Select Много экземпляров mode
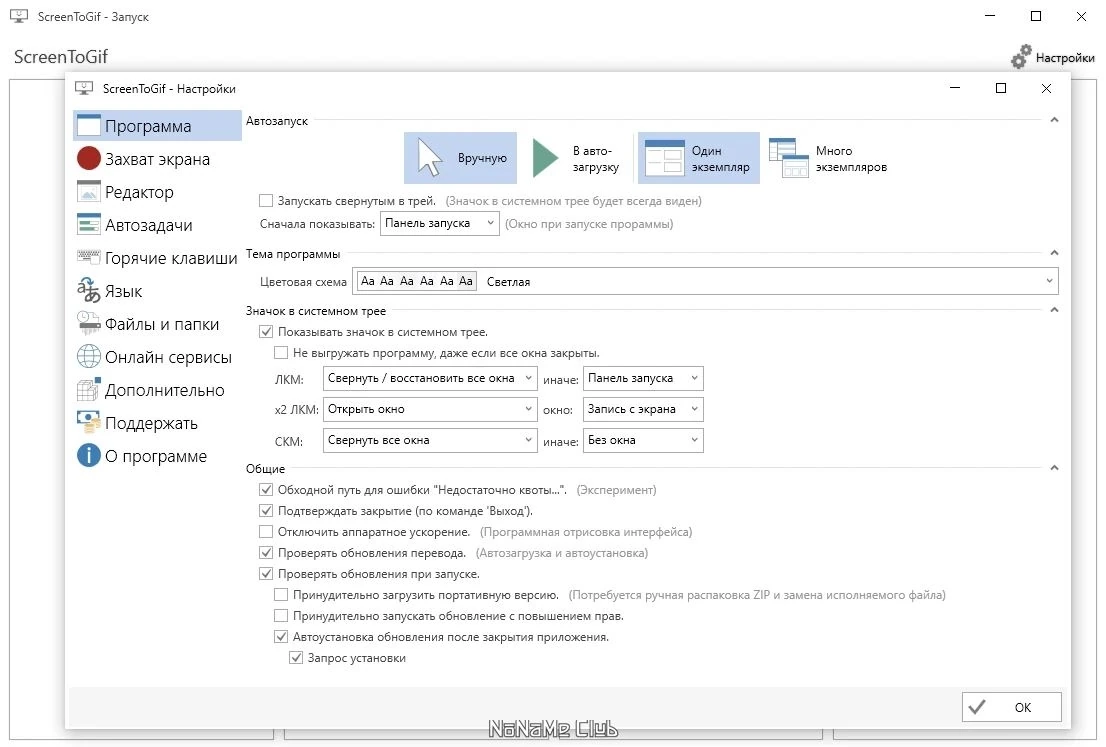Viewport: 1106px width, 747px height. [x=829, y=158]
